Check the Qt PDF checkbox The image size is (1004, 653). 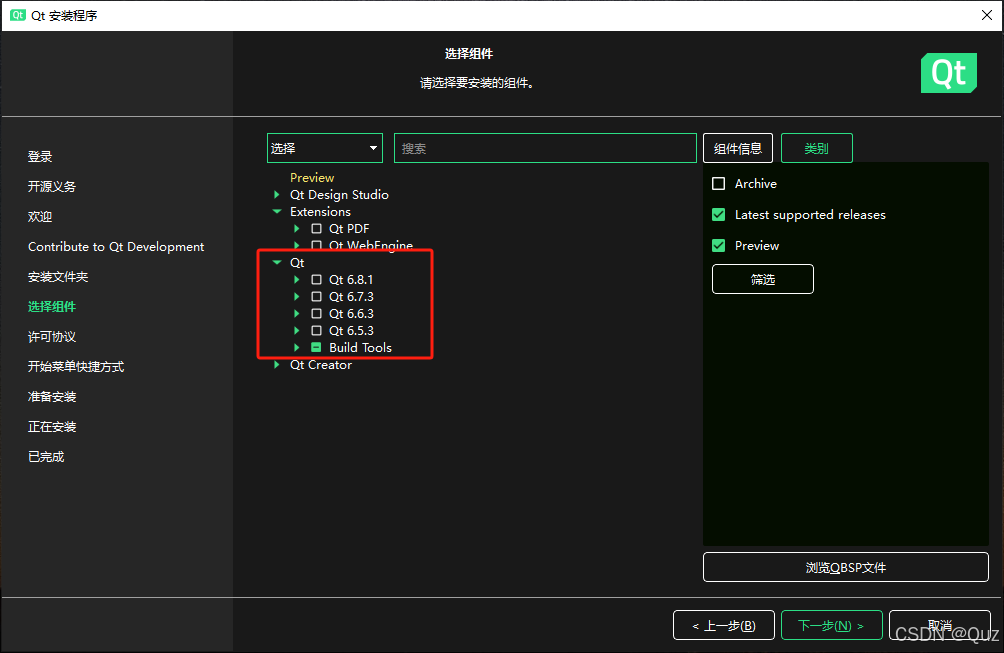[x=316, y=229]
